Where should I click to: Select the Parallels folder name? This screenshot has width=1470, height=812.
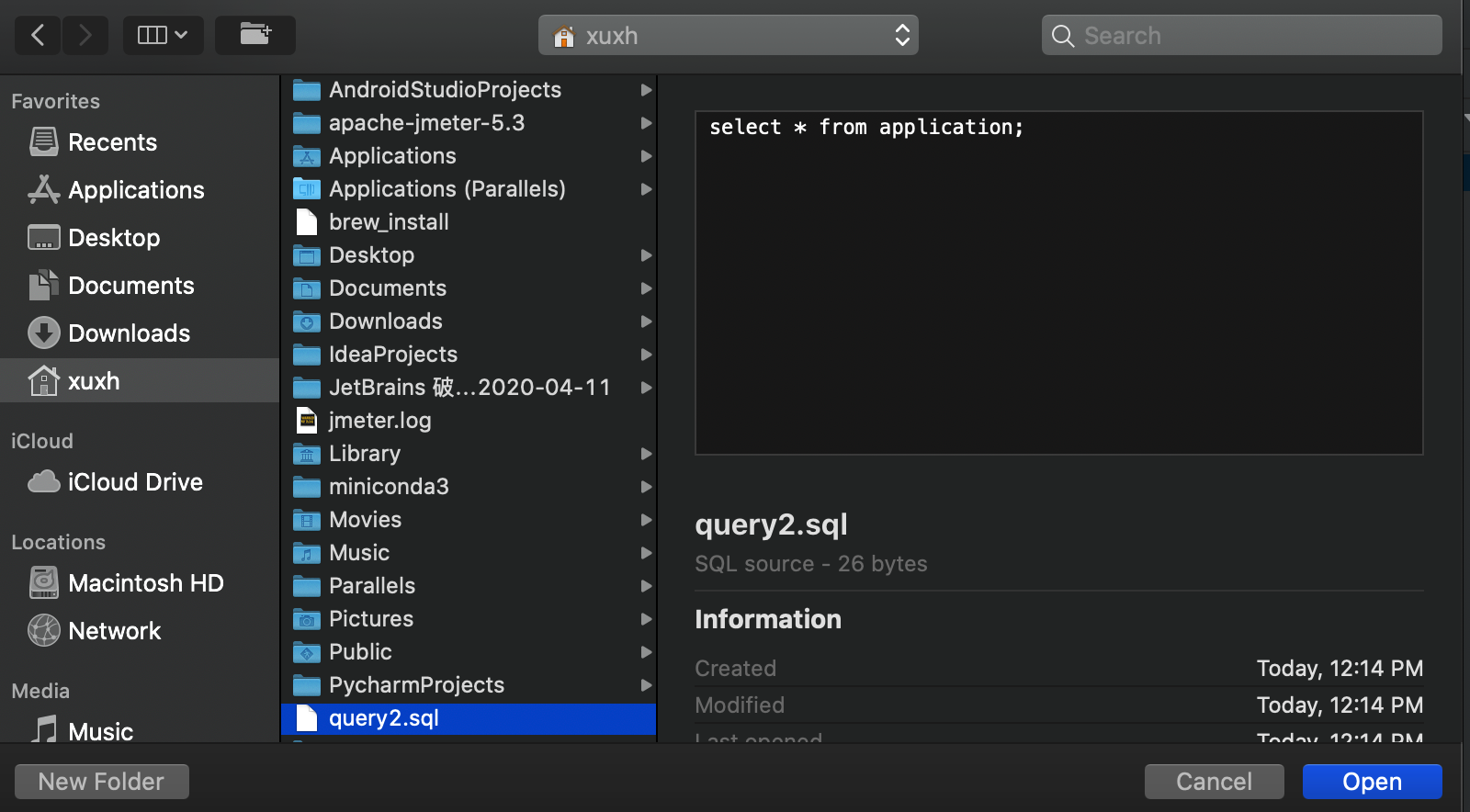(x=372, y=586)
